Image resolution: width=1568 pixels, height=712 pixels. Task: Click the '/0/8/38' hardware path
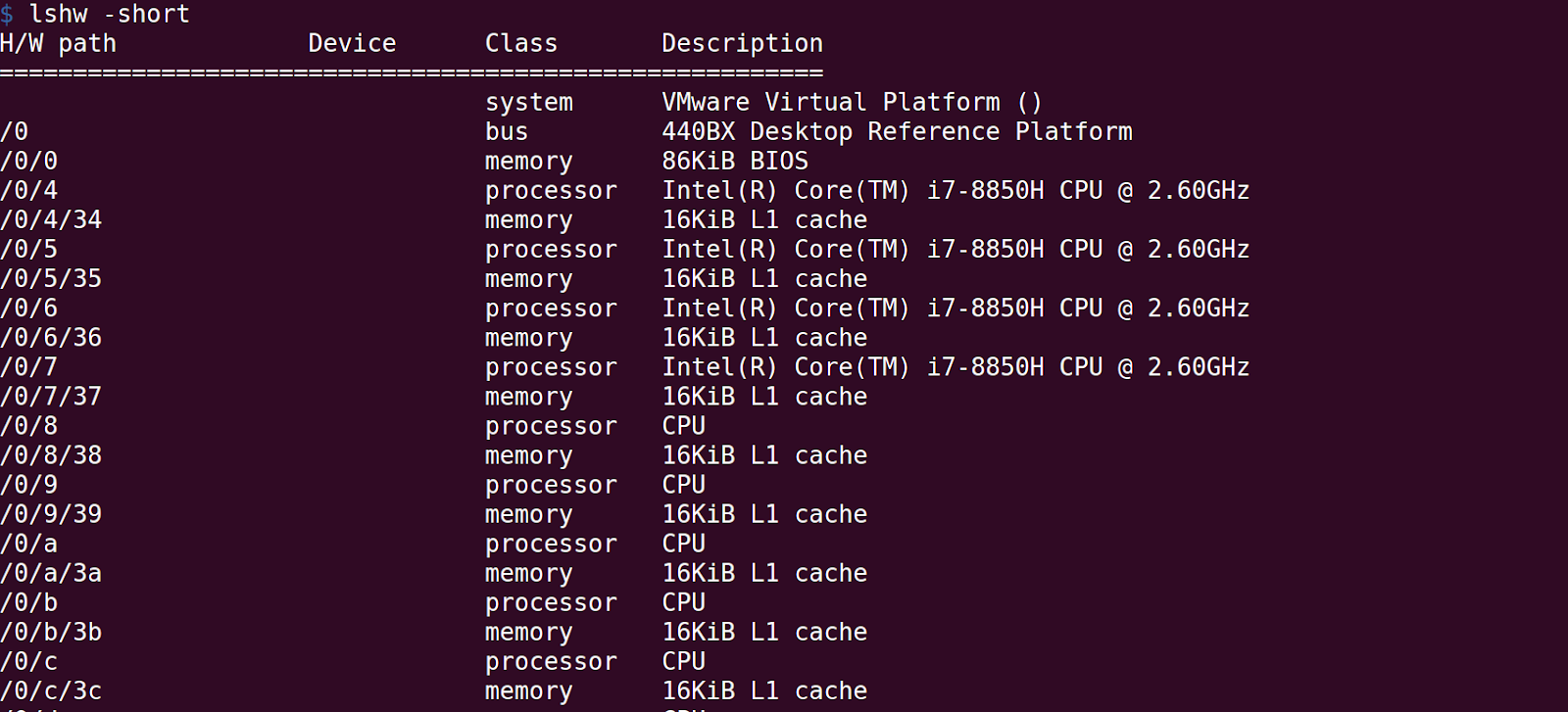(x=51, y=455)
